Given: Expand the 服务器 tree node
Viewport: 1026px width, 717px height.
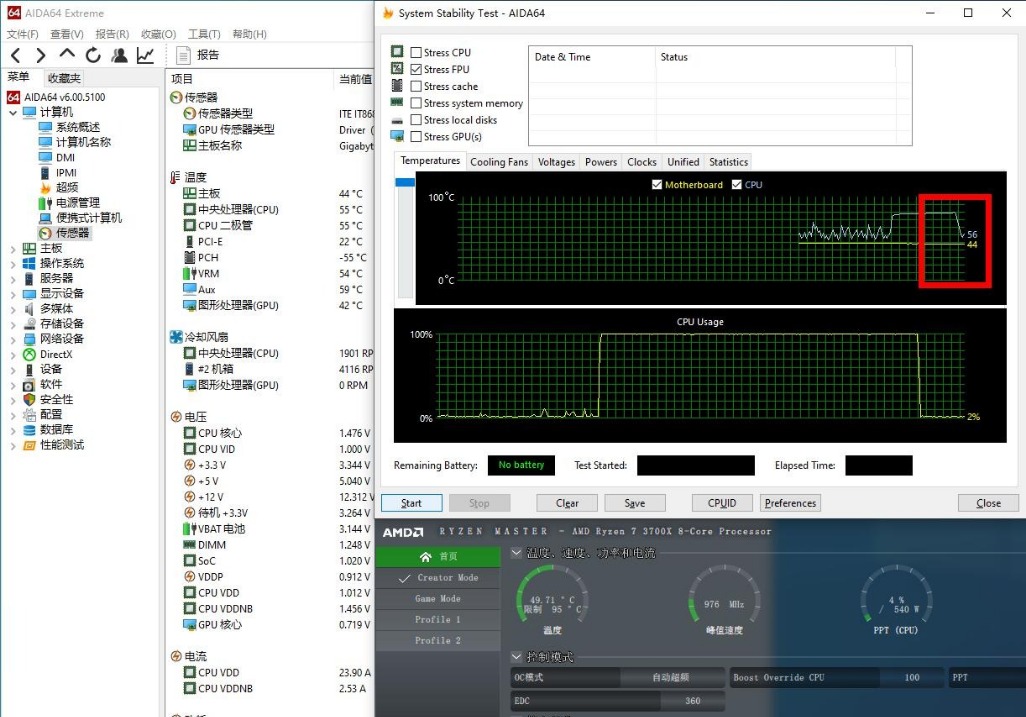Looking at the screenshot, I should tap(13, 279).
